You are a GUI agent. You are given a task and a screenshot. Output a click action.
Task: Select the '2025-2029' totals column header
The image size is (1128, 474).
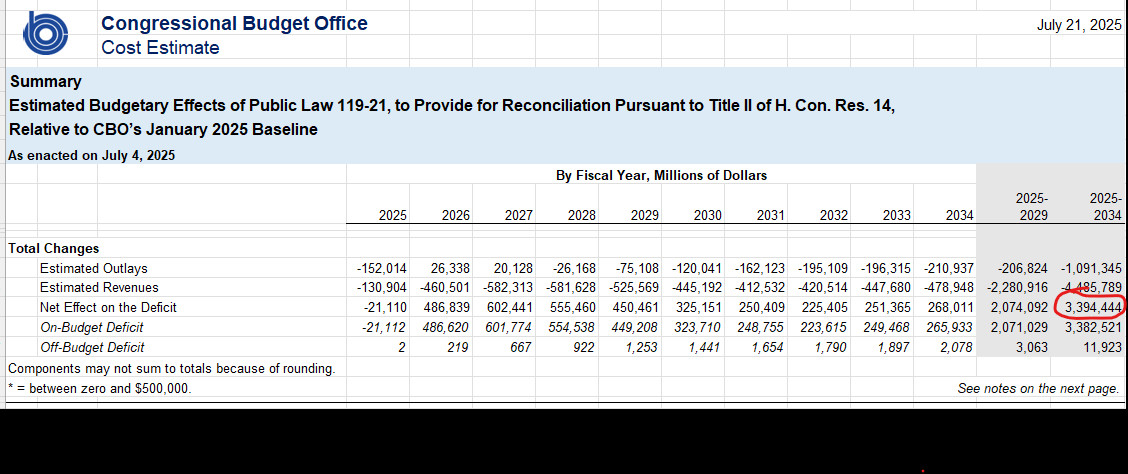pos(1032,206)
